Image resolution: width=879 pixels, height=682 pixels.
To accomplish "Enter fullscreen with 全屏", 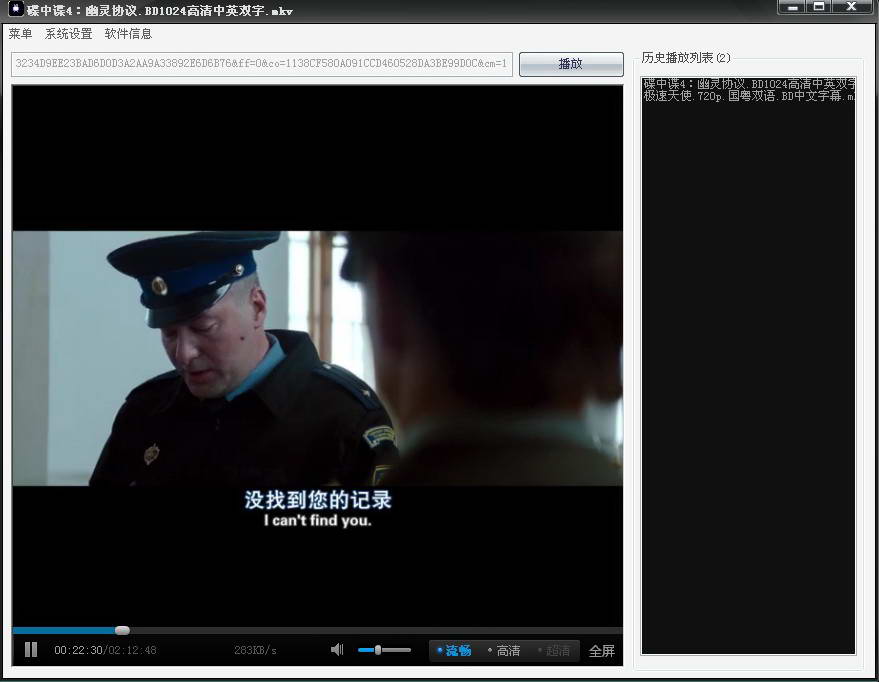I will coord(602,651).
